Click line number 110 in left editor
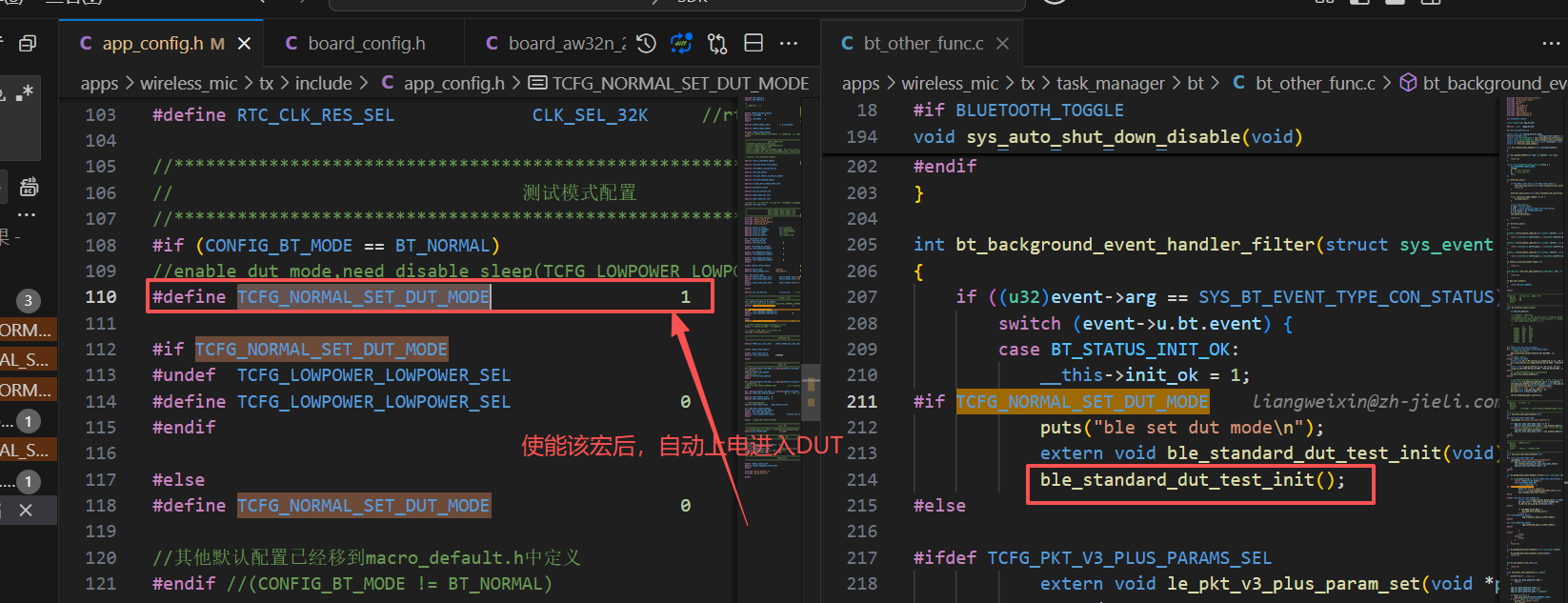Screen dimensions: 1568x603 (101, 297)
